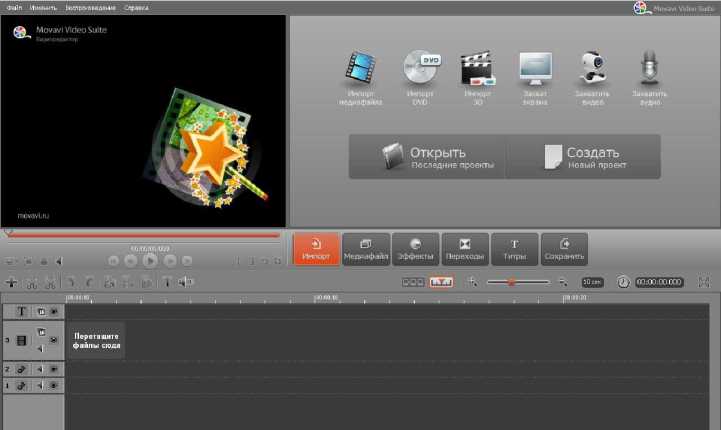
Task: Switch to the Импорт tab
Action: point(316,249)
